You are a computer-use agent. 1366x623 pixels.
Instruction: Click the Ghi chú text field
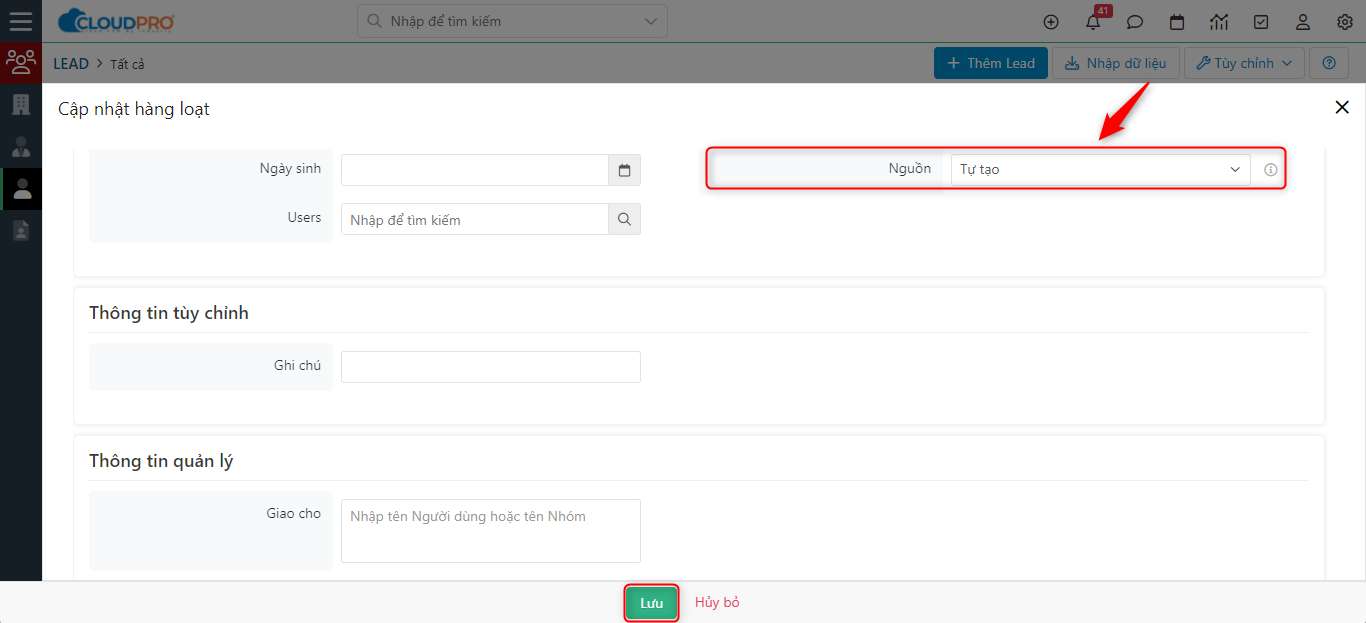pos(491,367)
